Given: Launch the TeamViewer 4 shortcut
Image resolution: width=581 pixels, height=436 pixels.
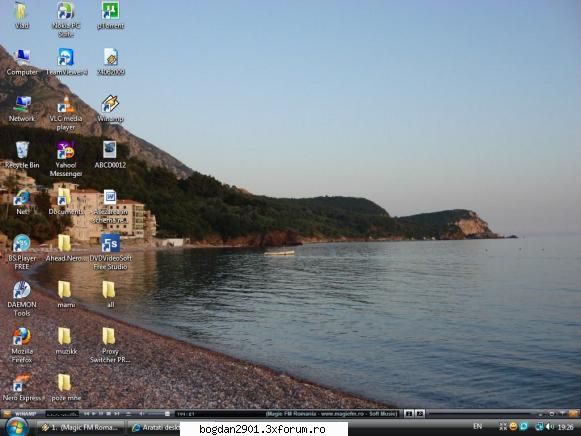Looking at the screenshot, I should point(66,61).
